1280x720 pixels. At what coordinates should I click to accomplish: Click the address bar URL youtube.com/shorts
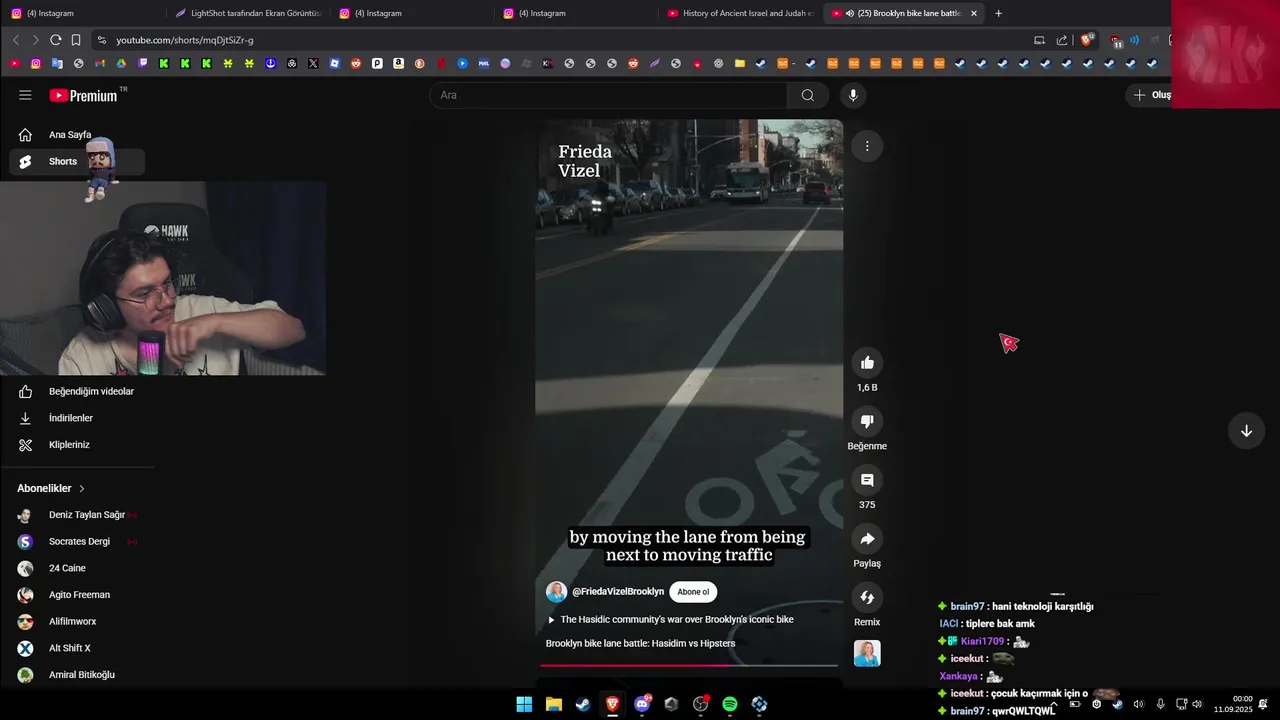pyautogui.click(x=184, y=40)
